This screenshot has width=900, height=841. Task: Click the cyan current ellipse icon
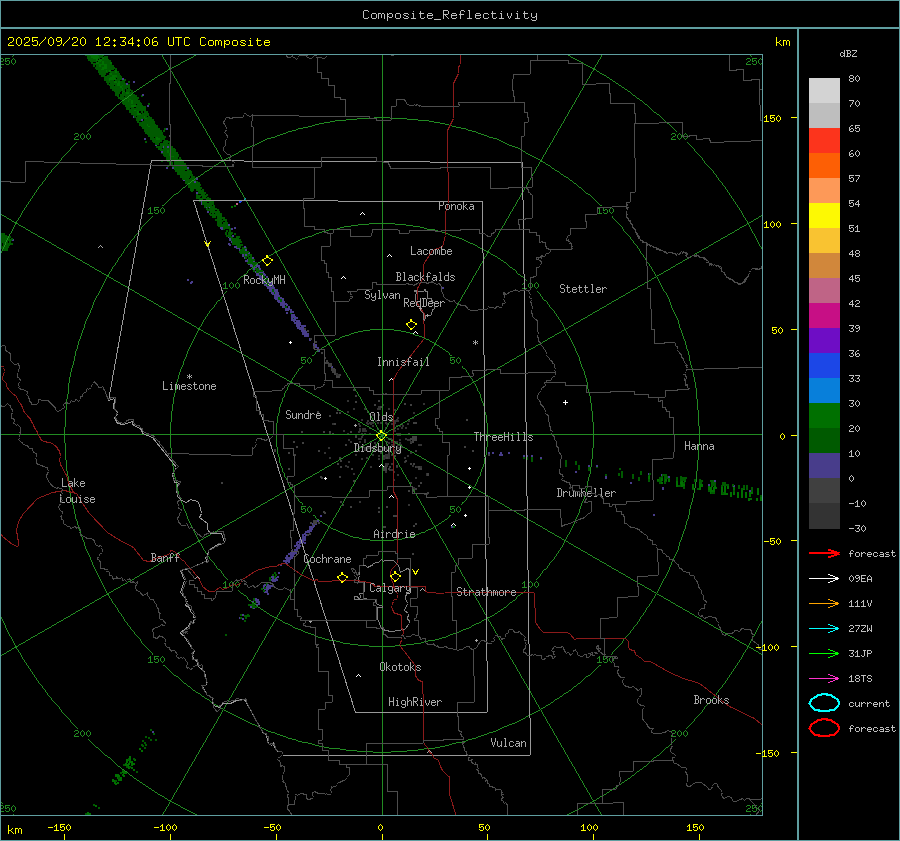point(824,703)
